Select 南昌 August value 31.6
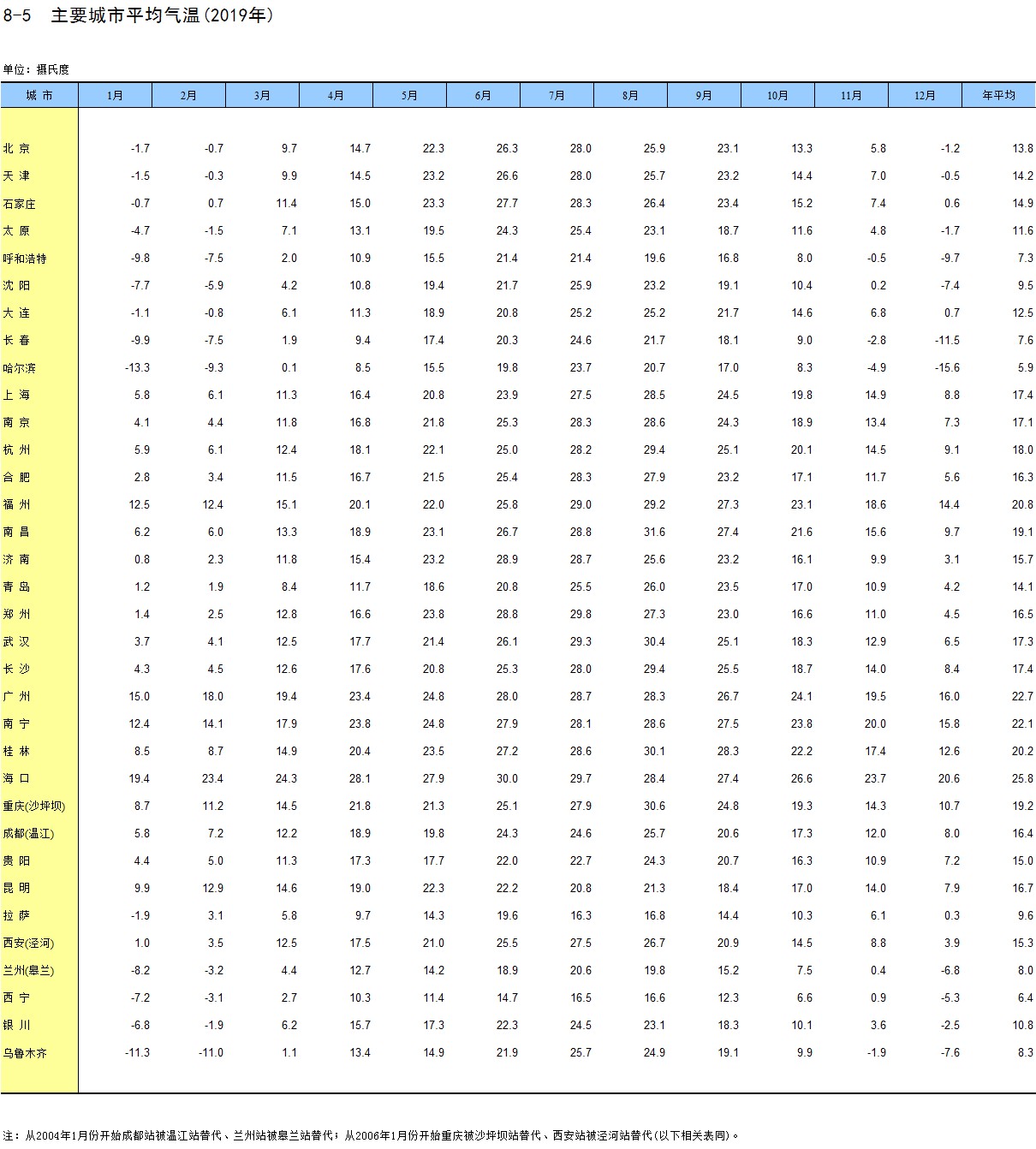Viewport: 1036px width, 1149px height. click(654, 532)
